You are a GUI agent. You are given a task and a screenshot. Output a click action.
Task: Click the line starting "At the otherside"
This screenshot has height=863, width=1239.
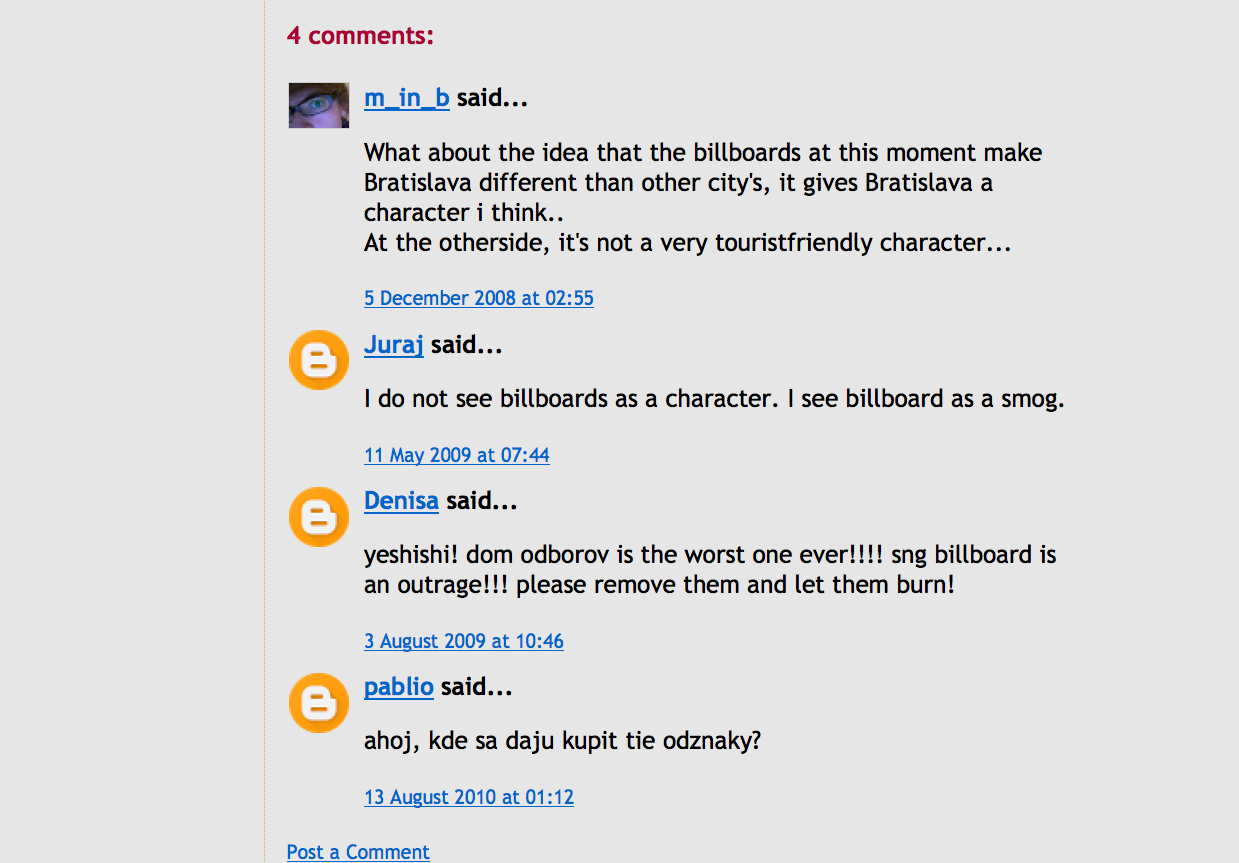coord(687,243)
